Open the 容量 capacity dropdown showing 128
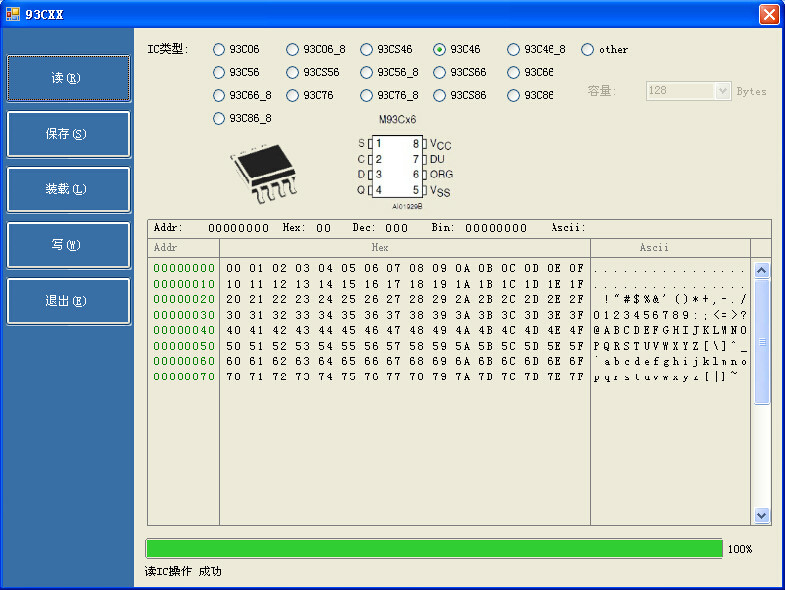Screen dimensions: 785x590 pos(688,91)
